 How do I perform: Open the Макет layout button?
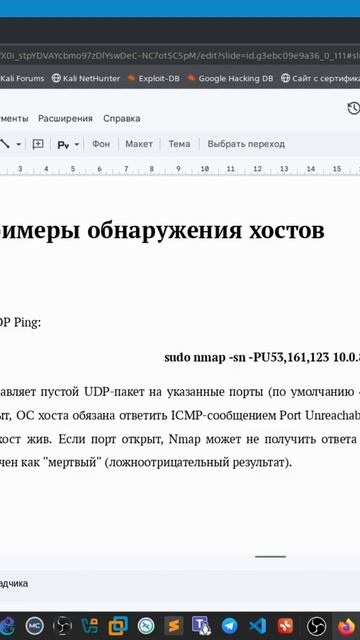tap(139, 144)
